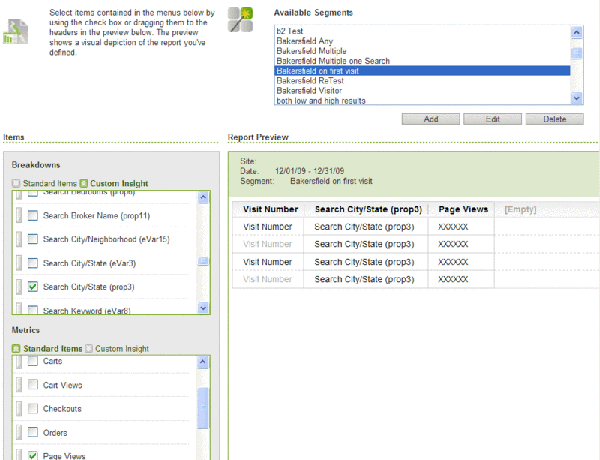Grab drag handle beside Search City/State (prop3)
This screenshot has height=460, width=600.
pyautogui.click(x=19, y=287)
